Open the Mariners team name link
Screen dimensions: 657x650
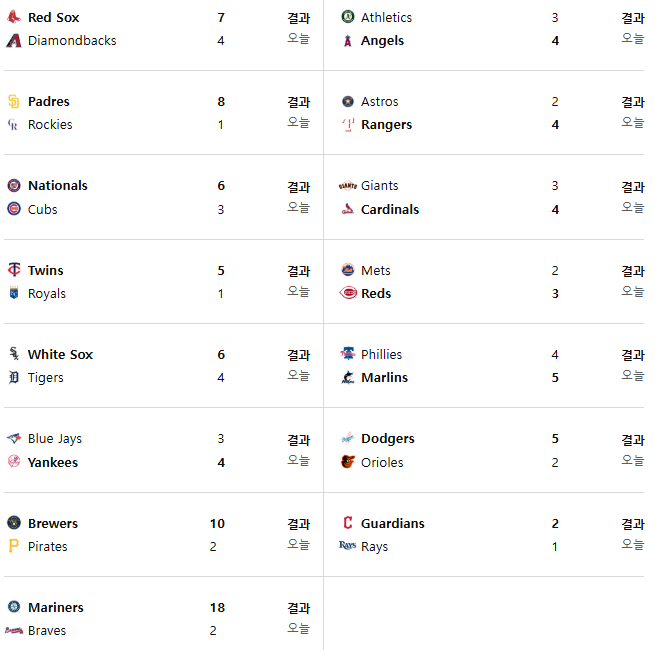pyautogui.click(x=56, y=607)
